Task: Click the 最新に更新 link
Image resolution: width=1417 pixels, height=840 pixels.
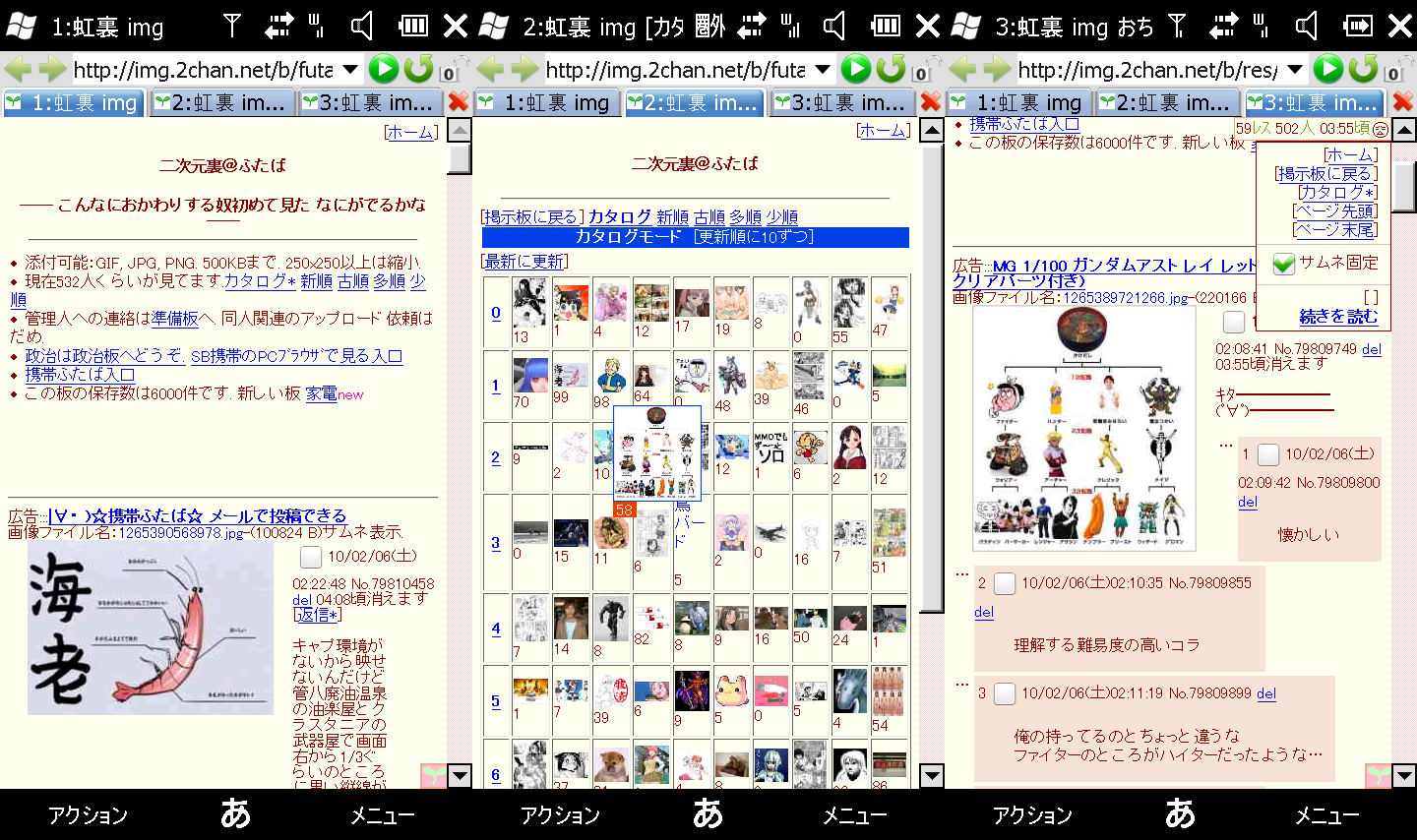Action: [x=524, y=261]
